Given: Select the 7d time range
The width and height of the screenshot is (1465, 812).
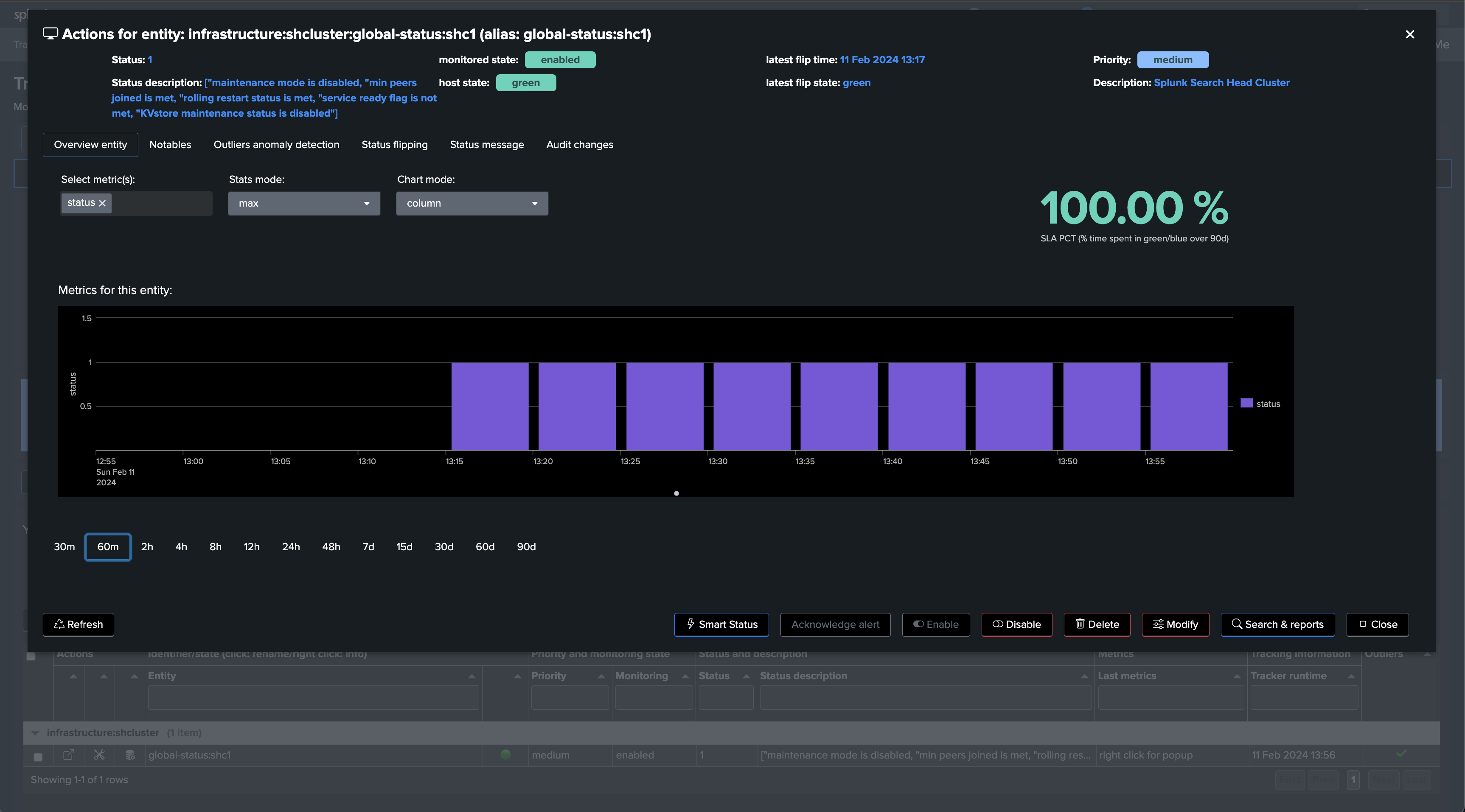Looking at the screenshot, I should pos(368,546).
